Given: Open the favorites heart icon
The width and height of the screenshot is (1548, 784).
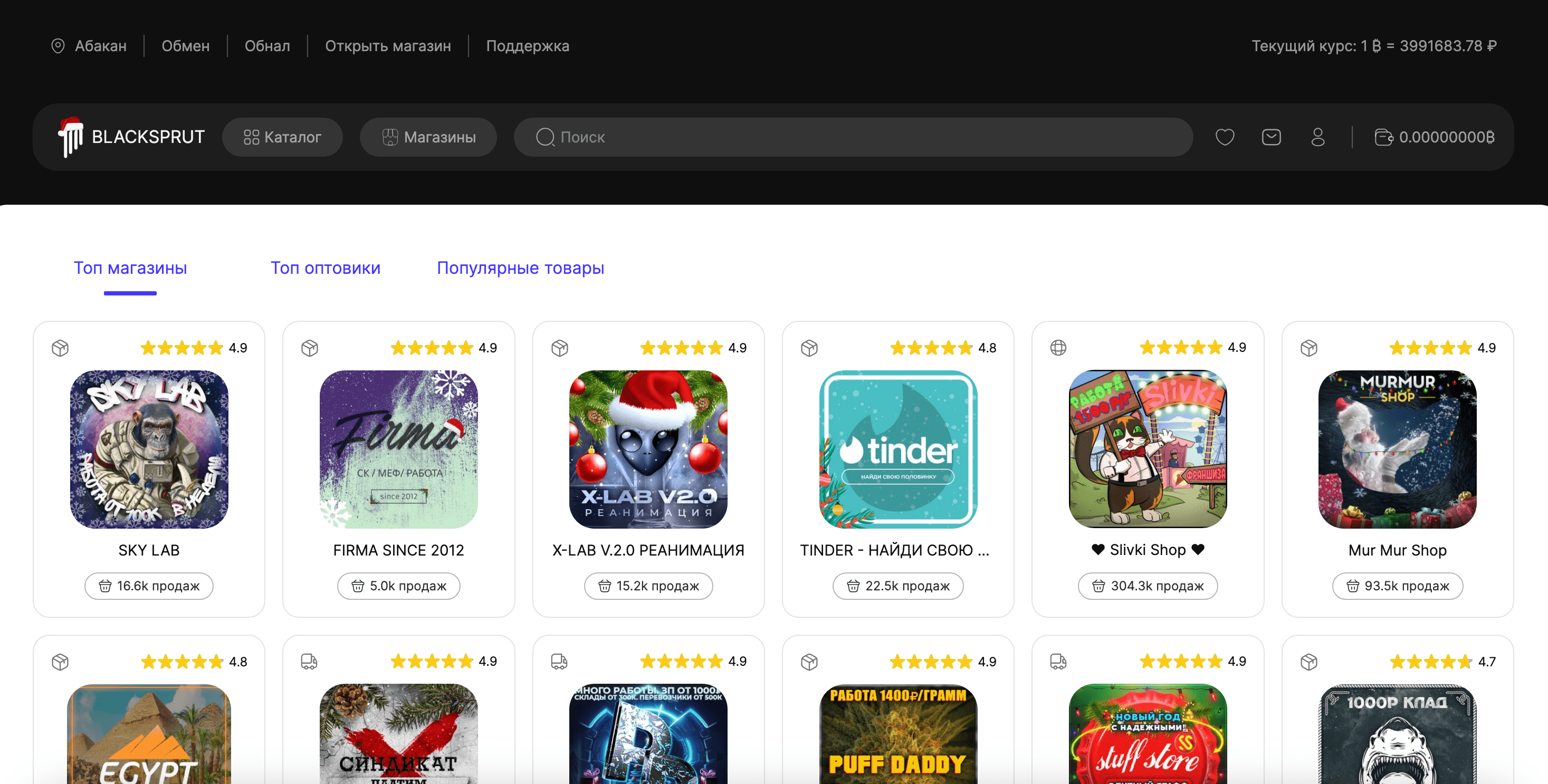Looking at the screenshot, I should click(1225, 137).
